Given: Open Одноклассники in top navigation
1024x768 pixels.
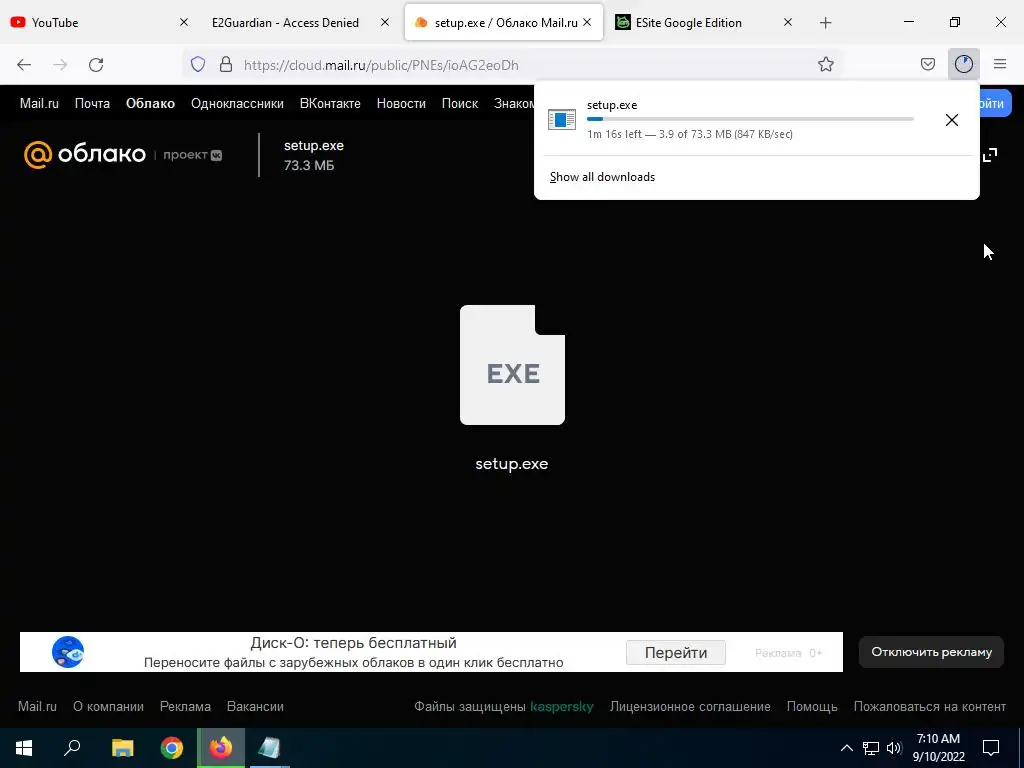Looking at the screenshot, I should pyautogui.click(x=237, y=103).
